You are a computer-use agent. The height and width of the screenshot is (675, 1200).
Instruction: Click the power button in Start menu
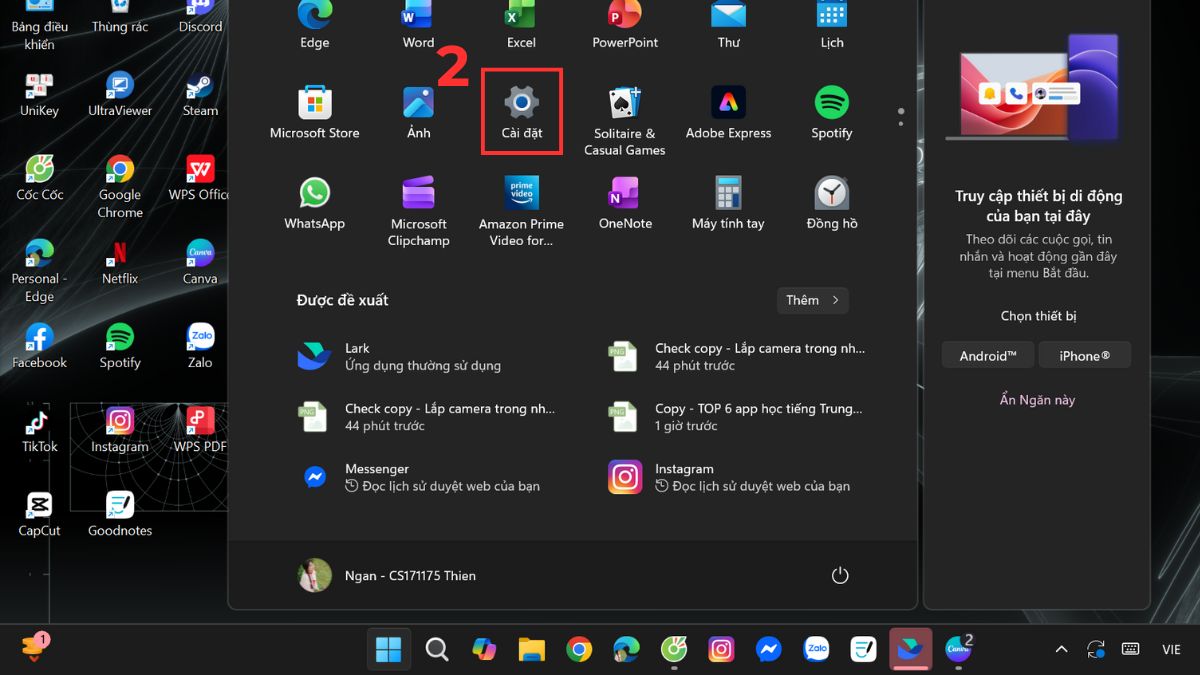point(840,575)
